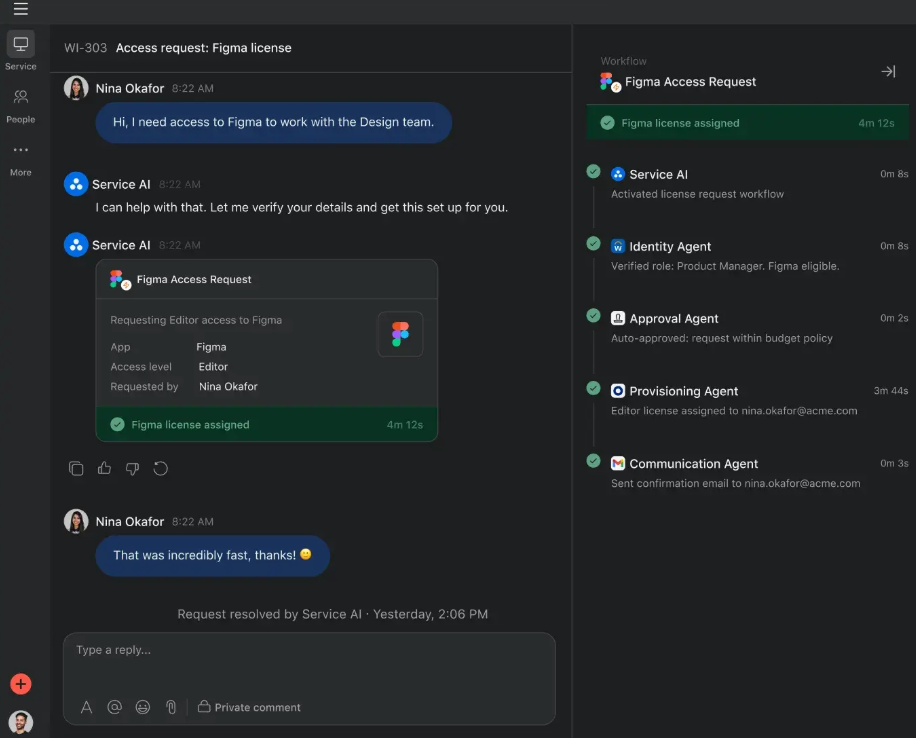Toggle the Private comment option
Screen dimensions: 916x738
(249, 707)
